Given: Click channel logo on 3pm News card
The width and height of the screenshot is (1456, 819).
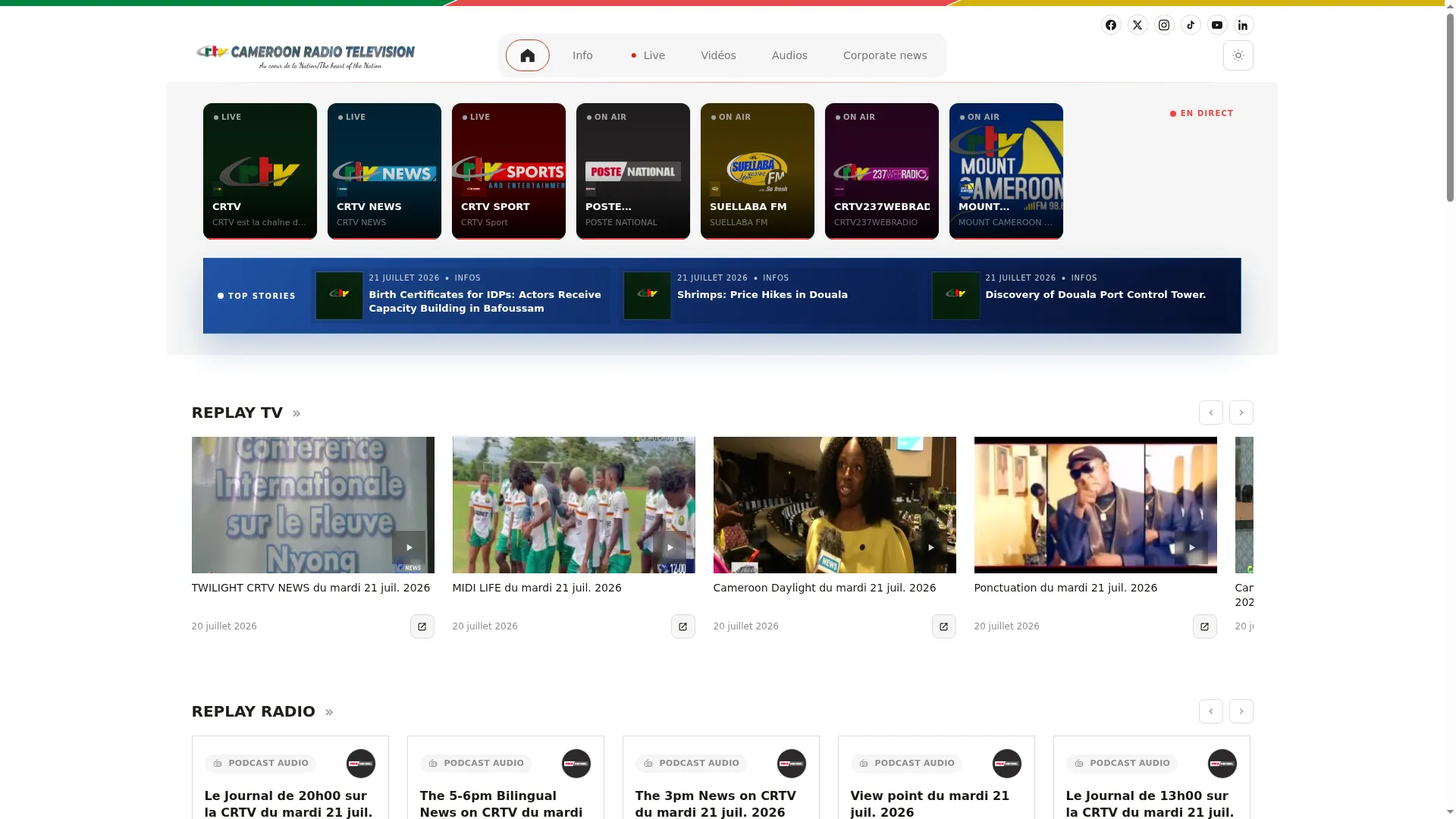Looking at the screenshot, I should click(792, 764).
